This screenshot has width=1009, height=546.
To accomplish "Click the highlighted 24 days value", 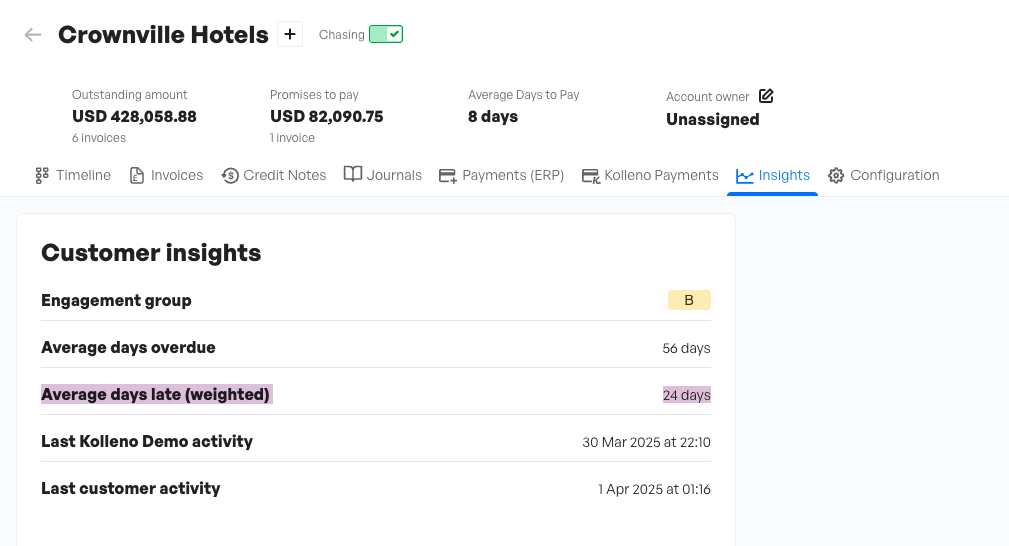I will coord(687,395).
